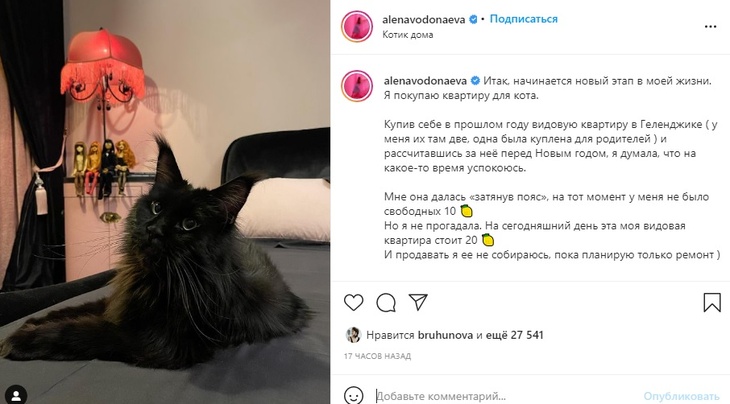This screenshot has height=404, width=730.
Task: View the list of 27 541 likes
Action: pos(514,335)
